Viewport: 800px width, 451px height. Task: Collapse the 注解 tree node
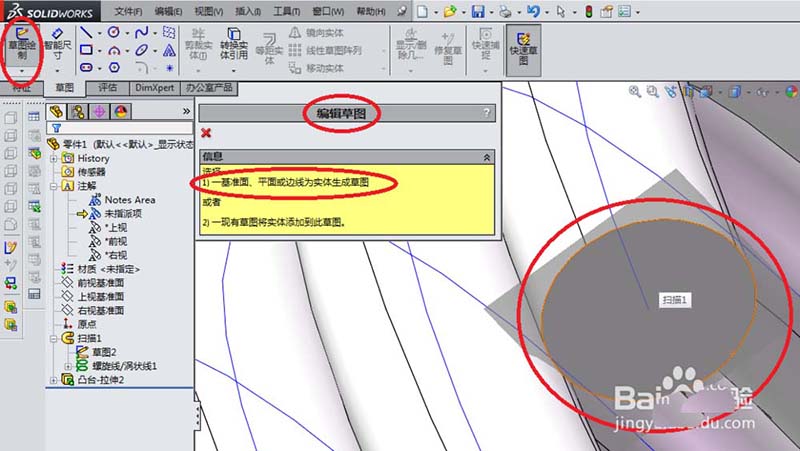point(54,186)
